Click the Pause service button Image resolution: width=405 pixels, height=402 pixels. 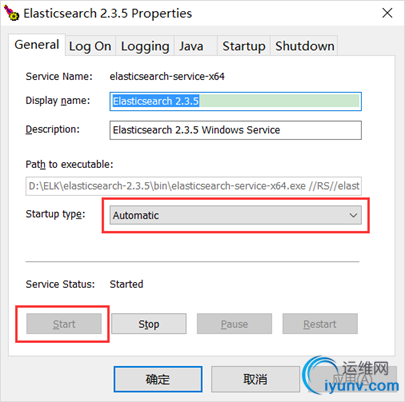pyautogui.click(x=234, y=324)
